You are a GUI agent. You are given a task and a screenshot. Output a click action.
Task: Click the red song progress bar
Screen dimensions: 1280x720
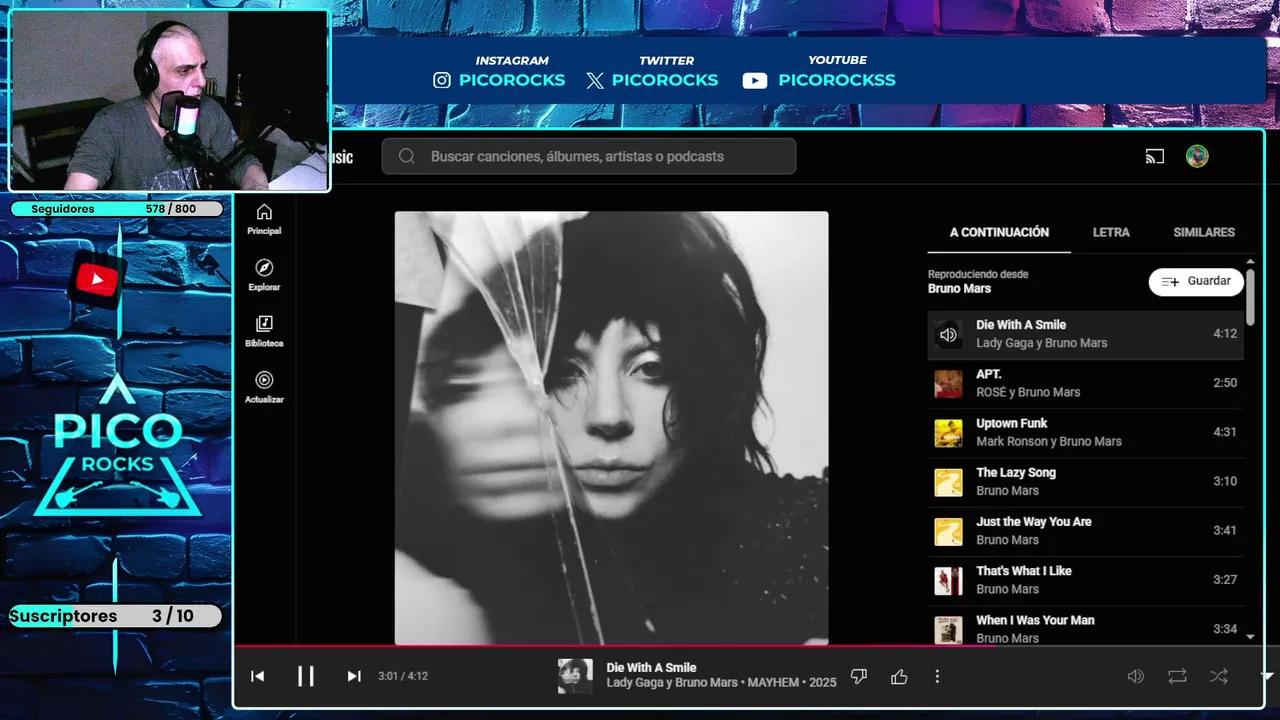(x=615, y=646)
